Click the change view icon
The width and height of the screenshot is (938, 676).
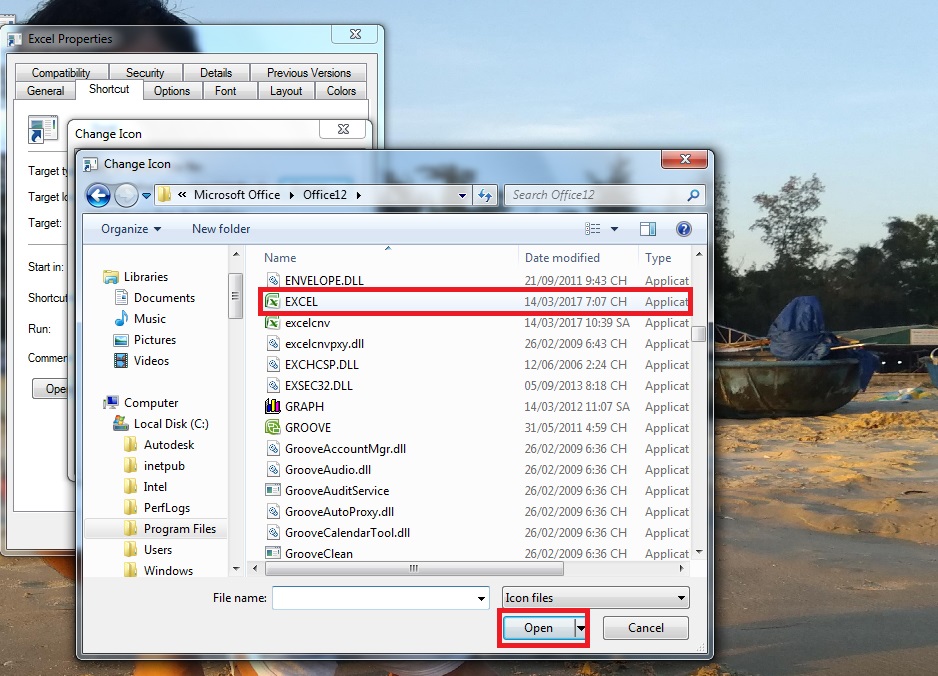(593, 229)
